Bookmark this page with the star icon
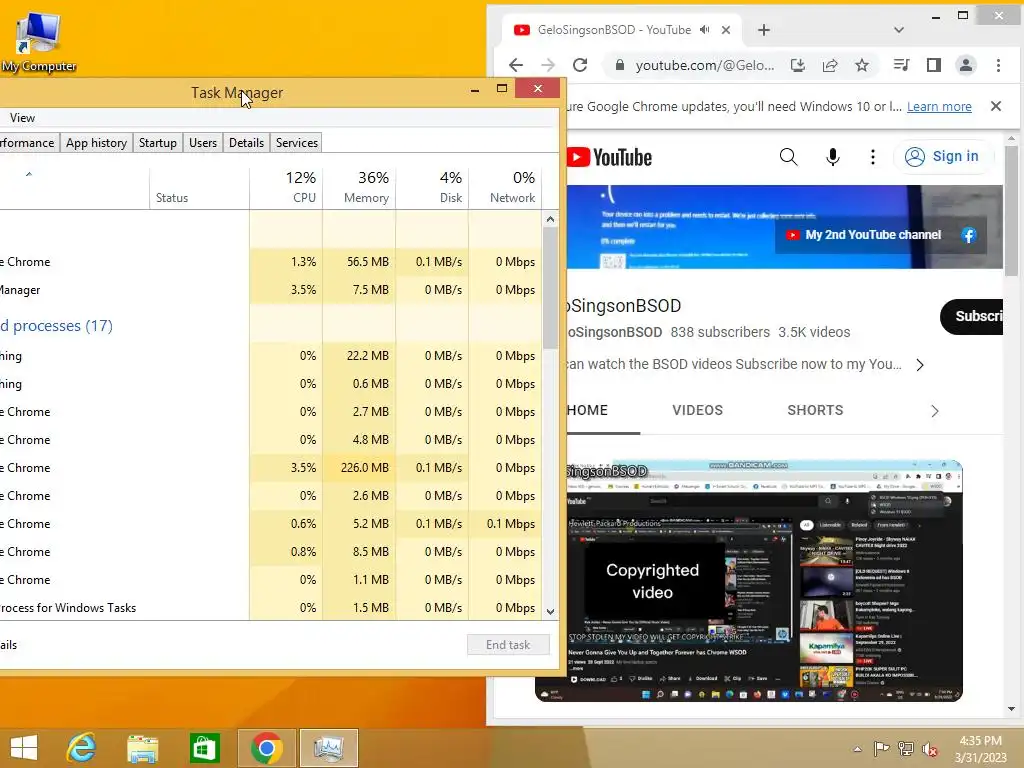Image resolution: width=1024 pixels, height=768 pixels. tap(862, 65)
